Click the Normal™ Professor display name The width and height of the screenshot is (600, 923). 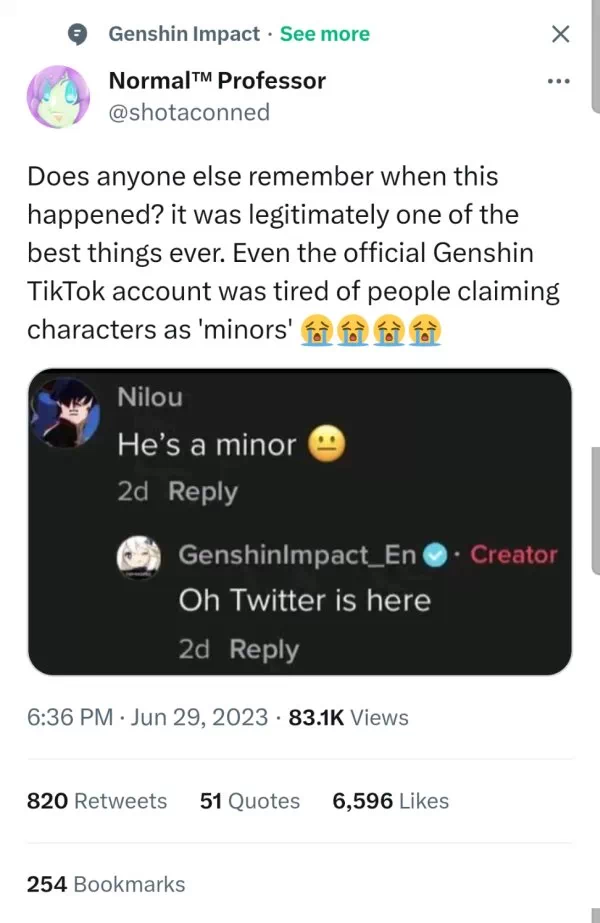point(216,80)
